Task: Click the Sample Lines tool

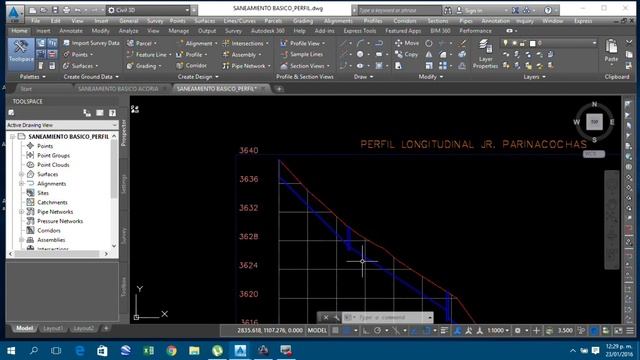Action: 302,54
